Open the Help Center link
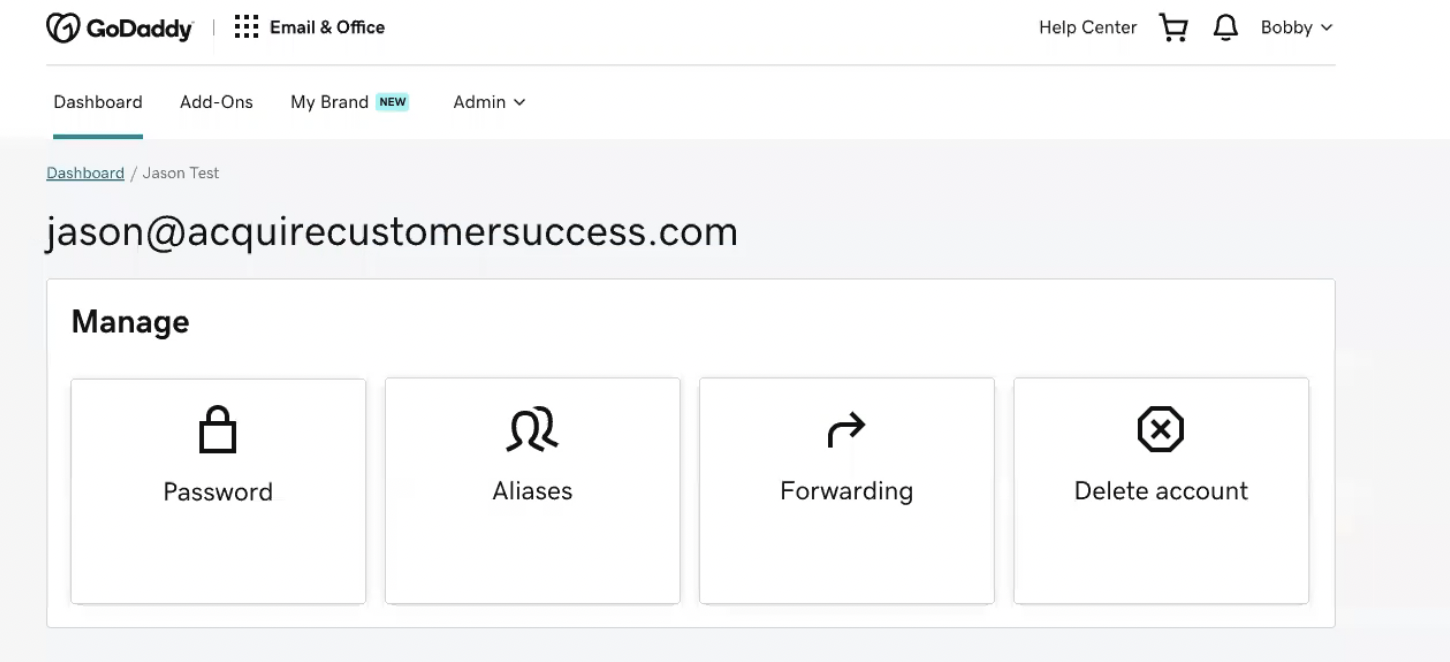Image resolution: width=1450 pixels, height=662 pixels. 1088,28
